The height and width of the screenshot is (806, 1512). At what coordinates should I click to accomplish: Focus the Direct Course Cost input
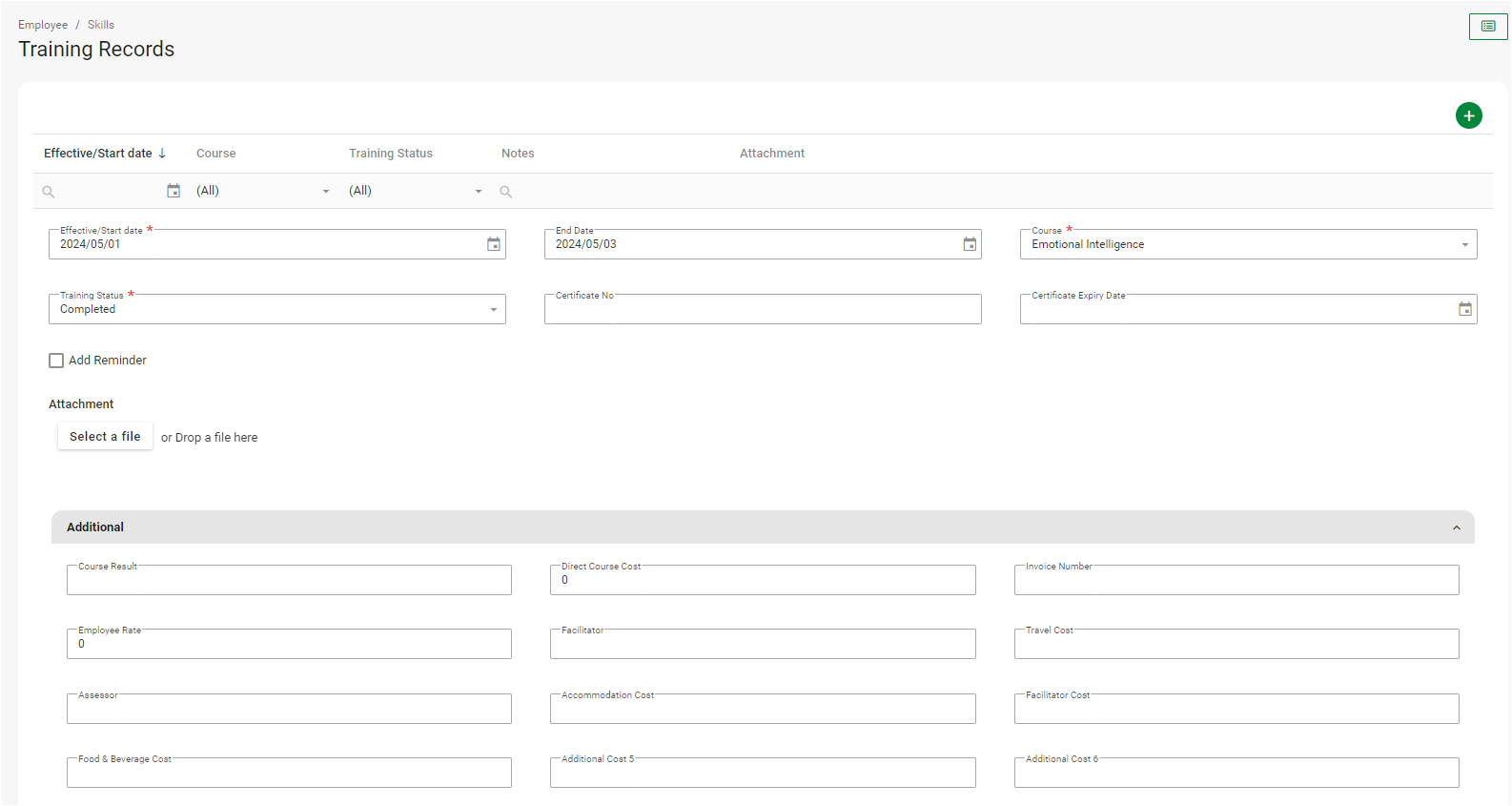tap(762, 581)
